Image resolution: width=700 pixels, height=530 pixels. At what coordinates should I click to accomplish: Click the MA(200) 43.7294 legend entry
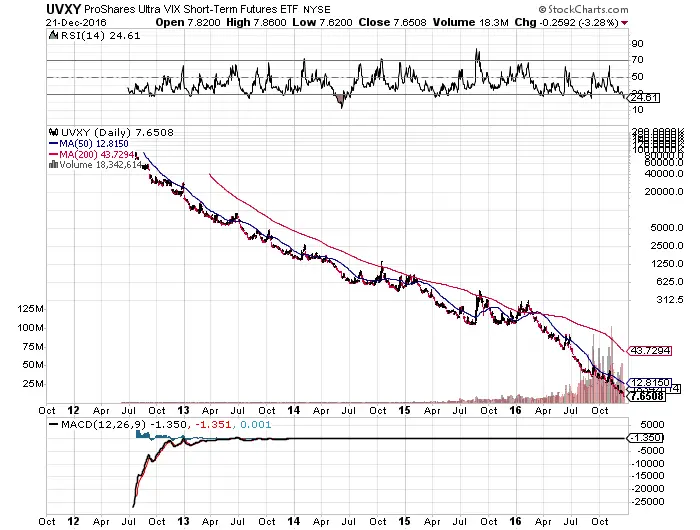(92, 154)
